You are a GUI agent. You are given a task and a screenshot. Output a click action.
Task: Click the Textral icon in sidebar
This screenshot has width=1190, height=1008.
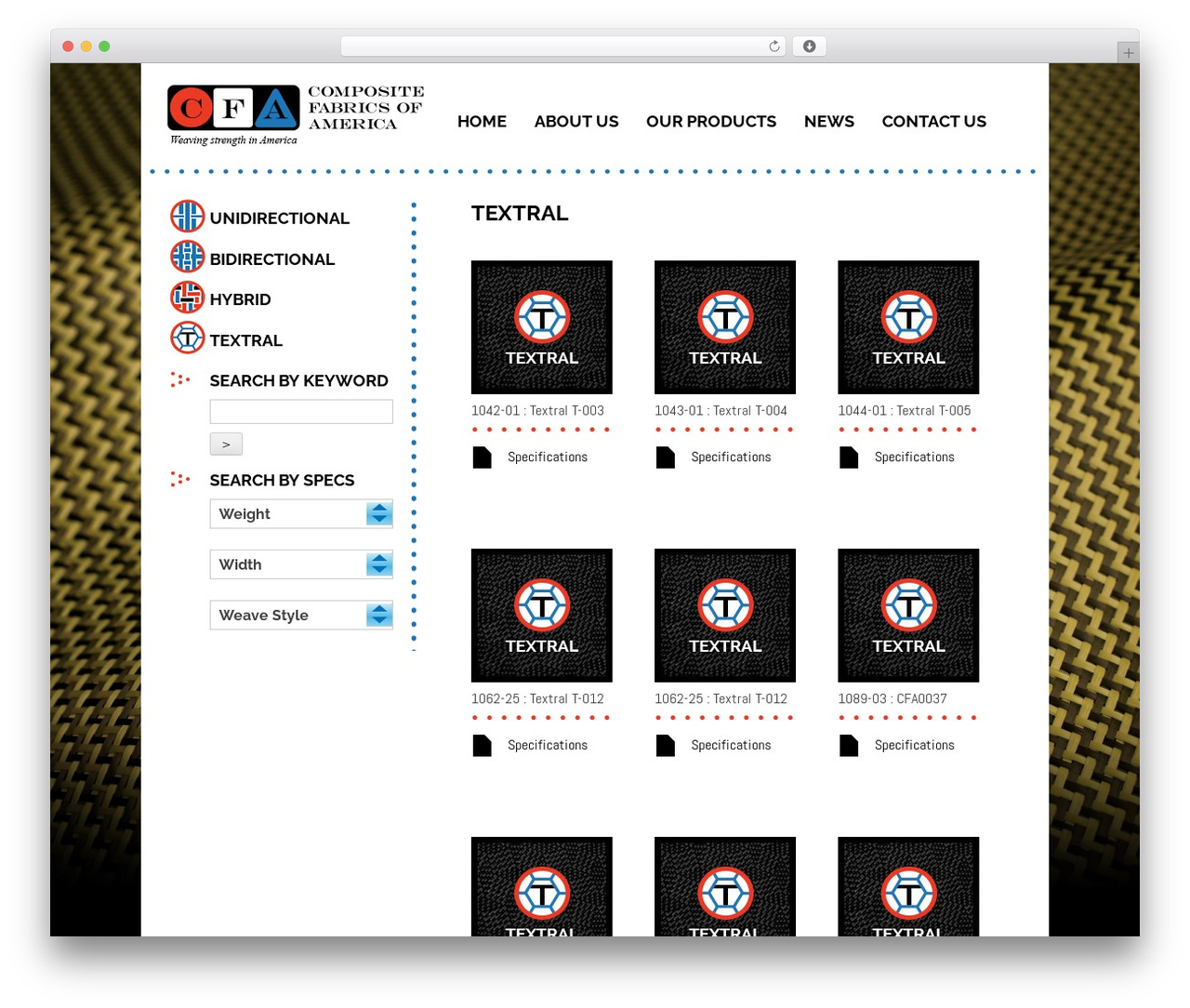[x=187, y=338]
